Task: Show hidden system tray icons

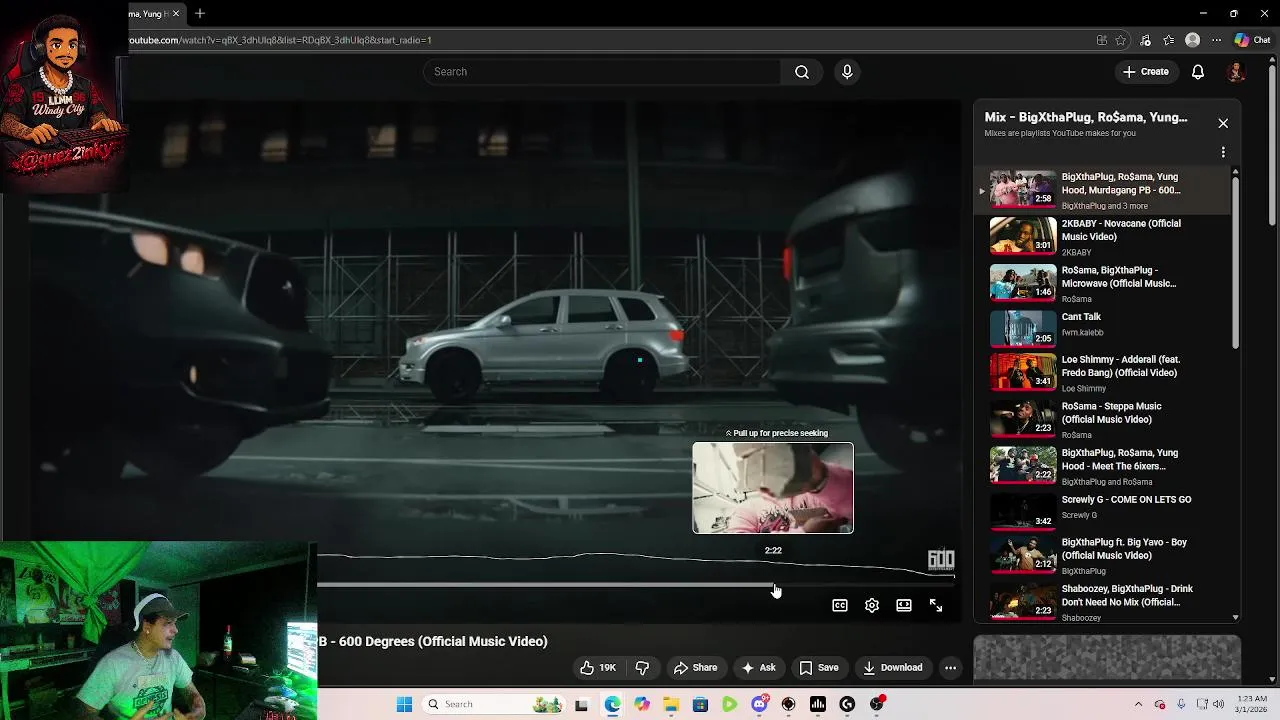Action: click(1138, 704)
